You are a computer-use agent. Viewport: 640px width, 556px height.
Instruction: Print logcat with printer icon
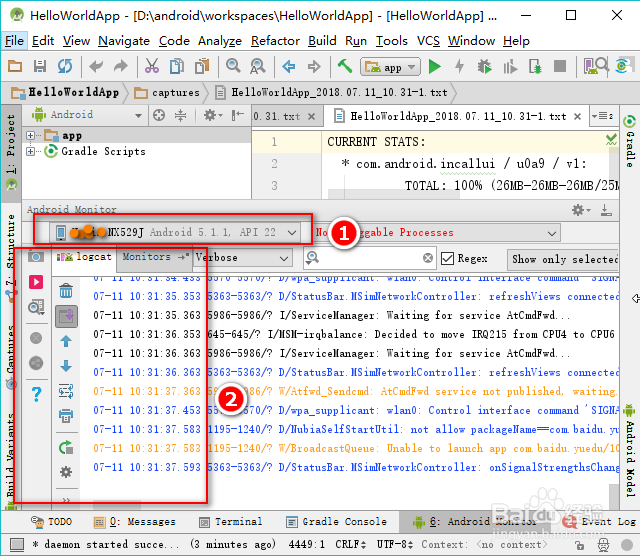[x=66, y=416]
